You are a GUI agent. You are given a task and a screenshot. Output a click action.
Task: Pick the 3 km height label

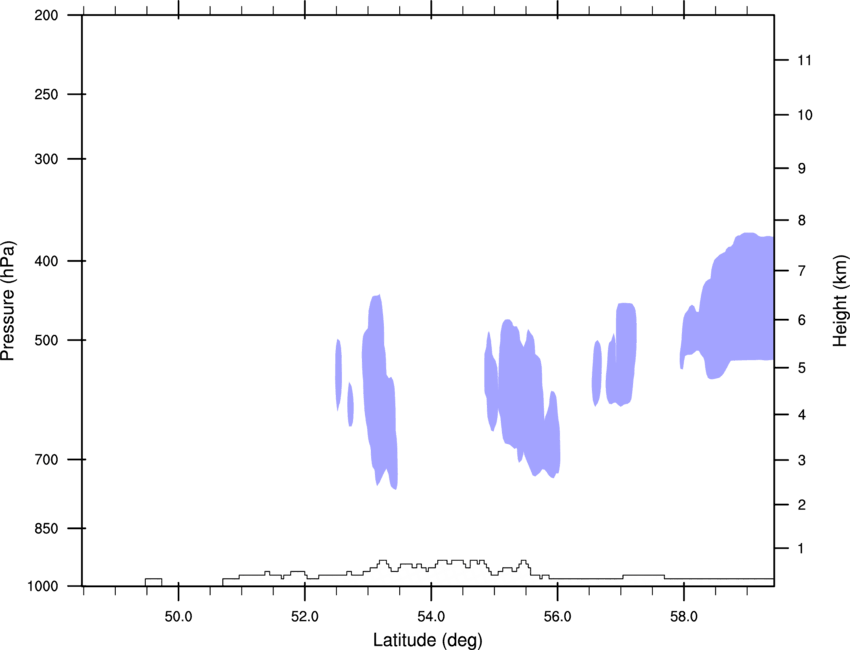(802, 460)
